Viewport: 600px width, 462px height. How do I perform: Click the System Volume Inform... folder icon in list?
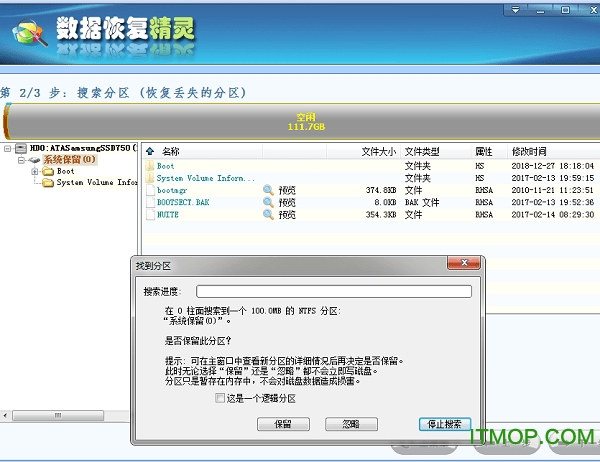tap(150, 178)
